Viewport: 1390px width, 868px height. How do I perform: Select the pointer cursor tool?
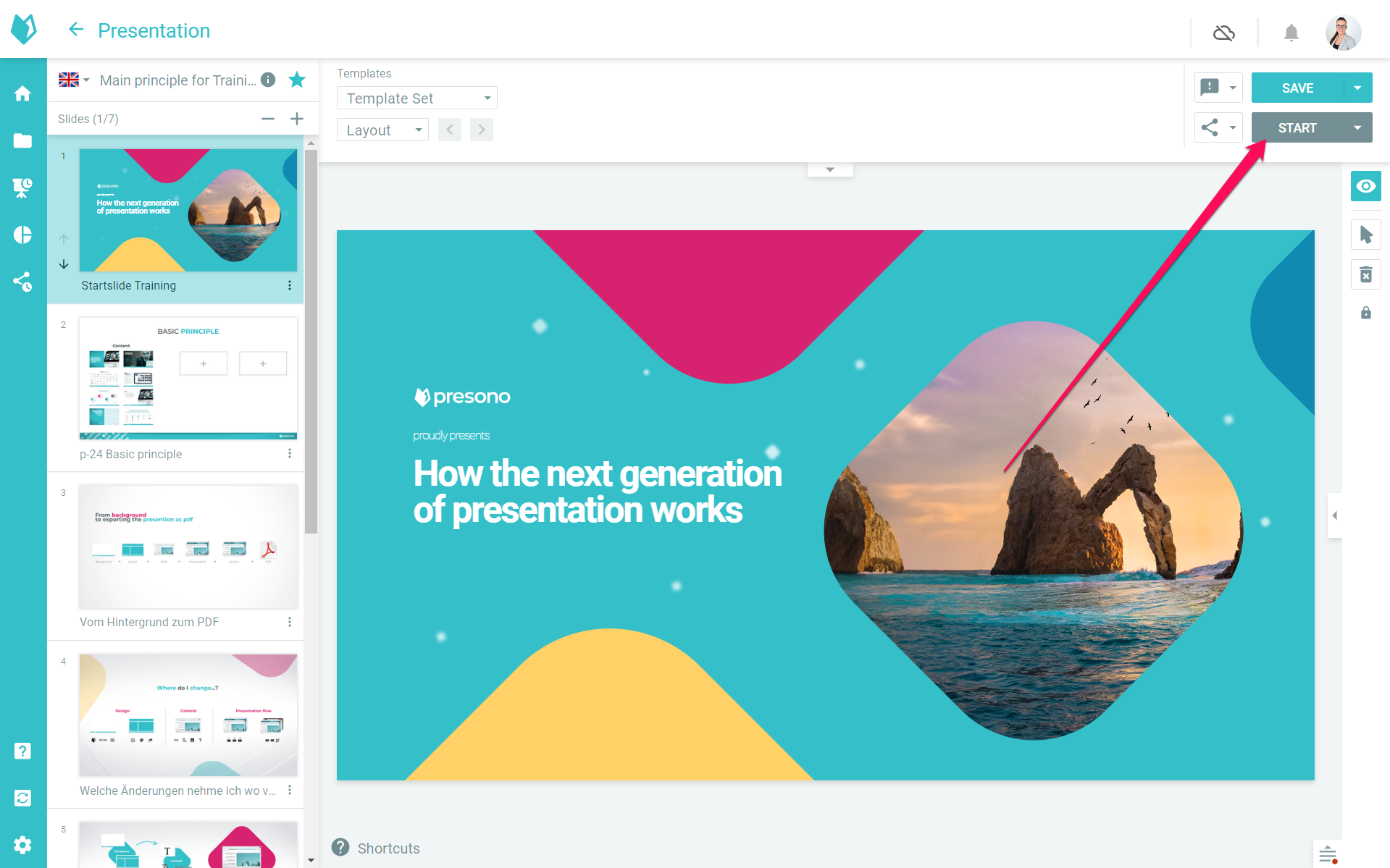(x=1365, y=235)
